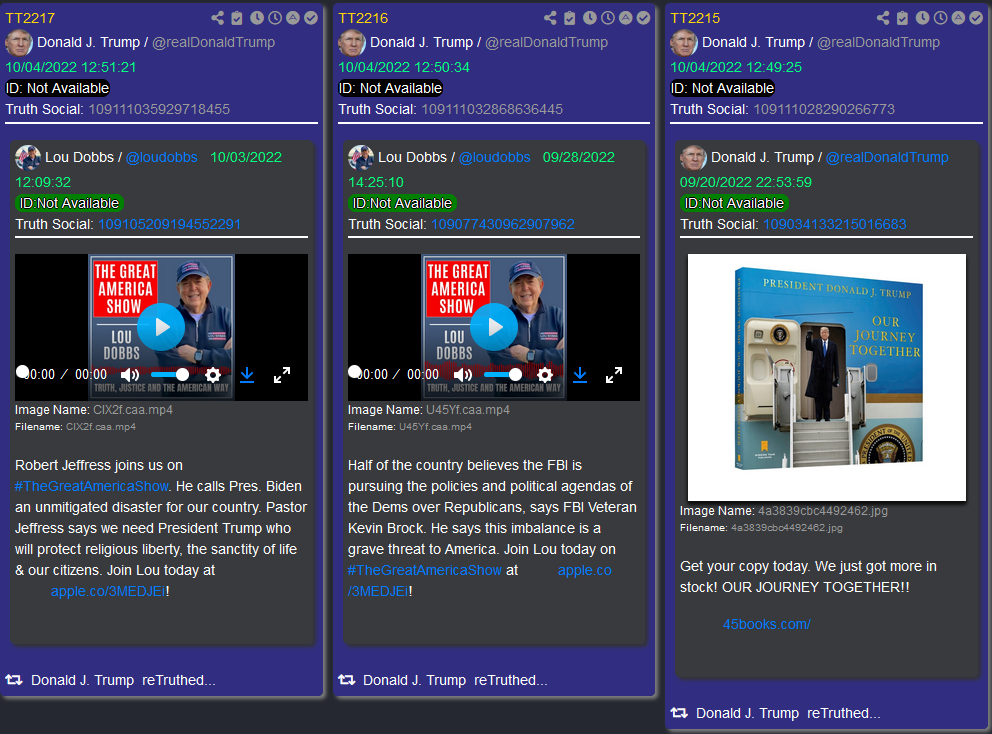This screenshot has height=734, width=992.
Task: Click reTruthed icon at bottom of TT2215
Action: coord(679,712)
